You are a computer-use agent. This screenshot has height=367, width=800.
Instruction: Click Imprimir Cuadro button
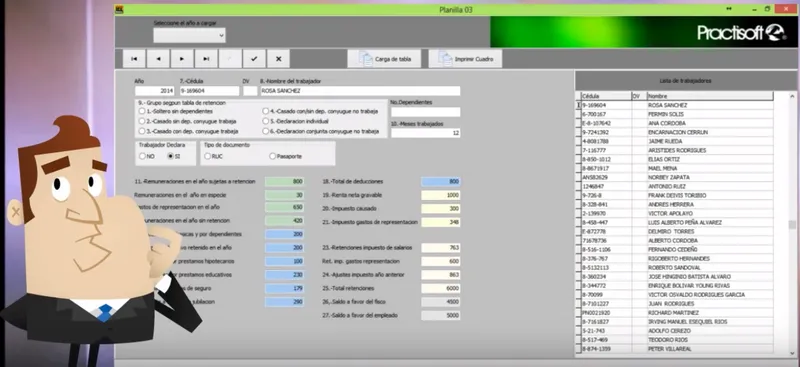[465, 59]
